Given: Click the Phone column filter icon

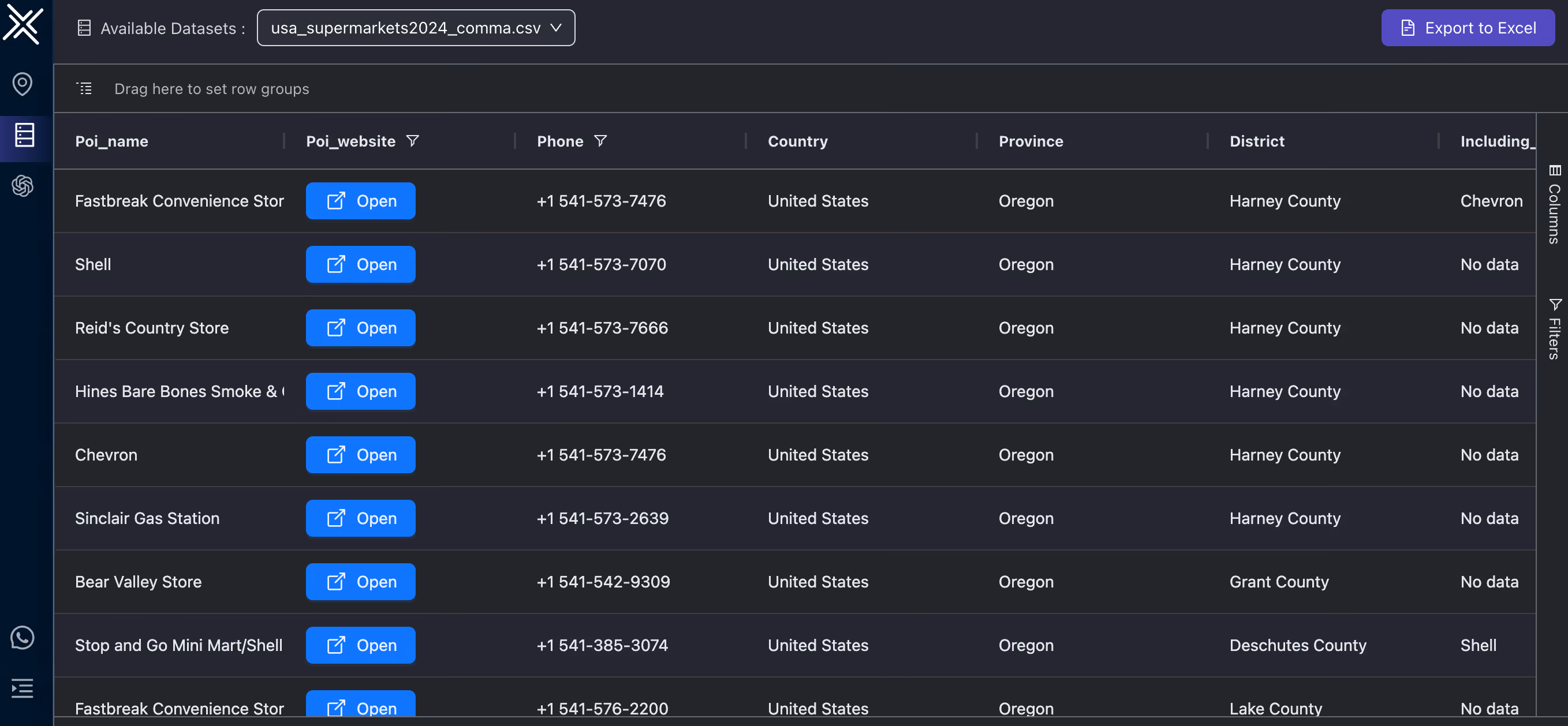Looking at the screenshot, I should coord(600,141).
